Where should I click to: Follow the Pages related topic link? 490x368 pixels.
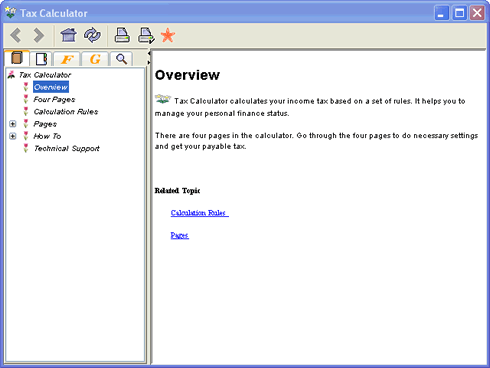[180, 235]
